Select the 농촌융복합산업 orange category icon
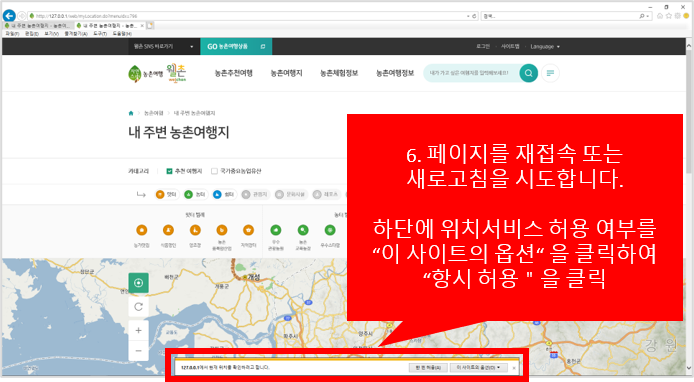The width and height of the screenshot is (694, 382). (222, 230)
